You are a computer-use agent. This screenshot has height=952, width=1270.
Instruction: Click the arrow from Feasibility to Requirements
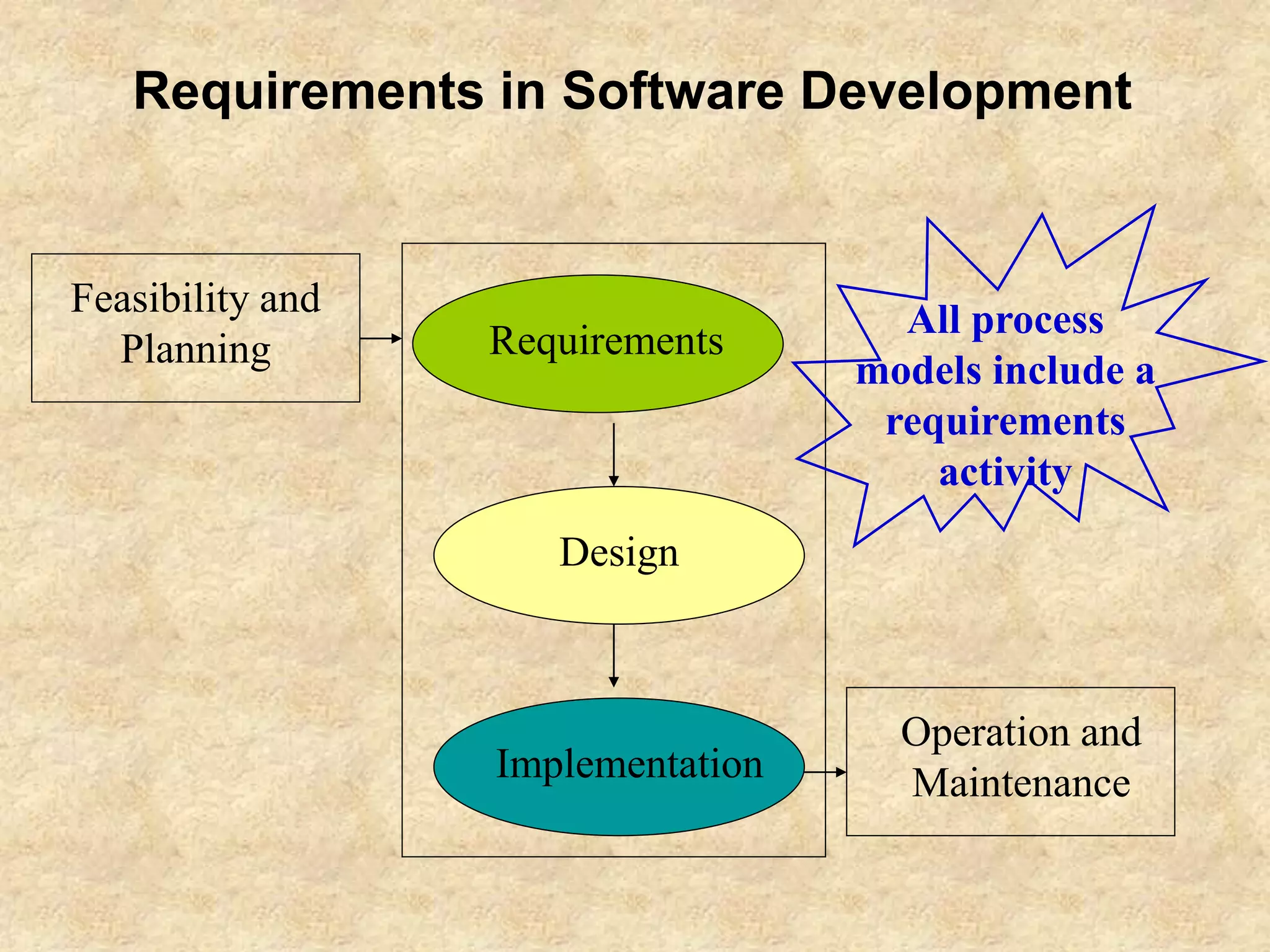click(x=381, y=338)
